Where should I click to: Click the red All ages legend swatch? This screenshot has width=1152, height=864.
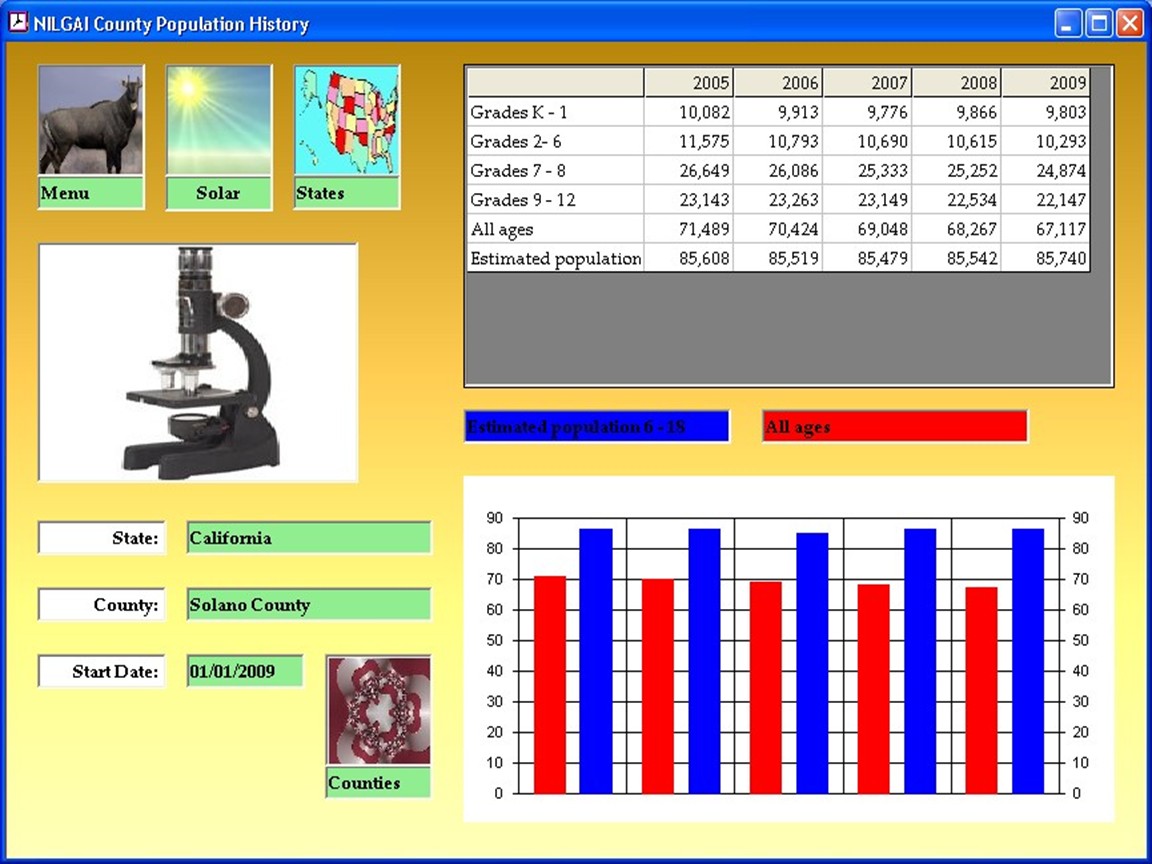tap(894, 427)
